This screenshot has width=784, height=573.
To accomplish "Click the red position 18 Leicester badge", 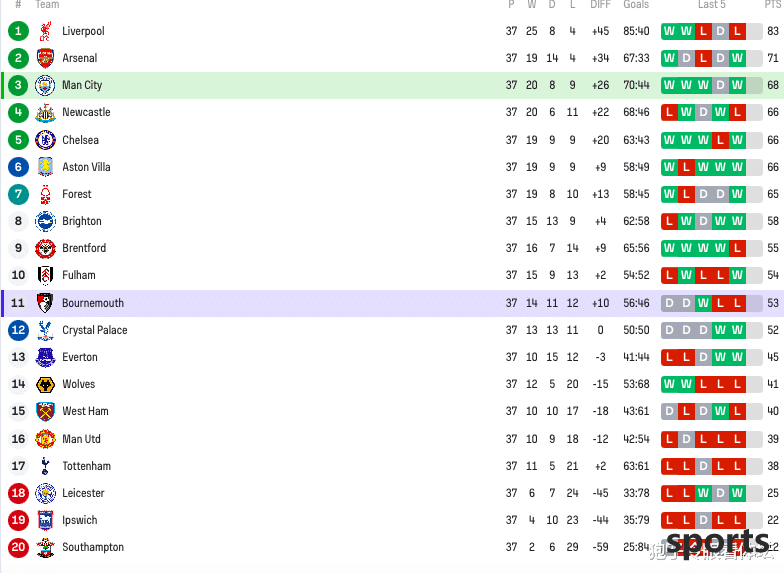I will click(18, 493).
